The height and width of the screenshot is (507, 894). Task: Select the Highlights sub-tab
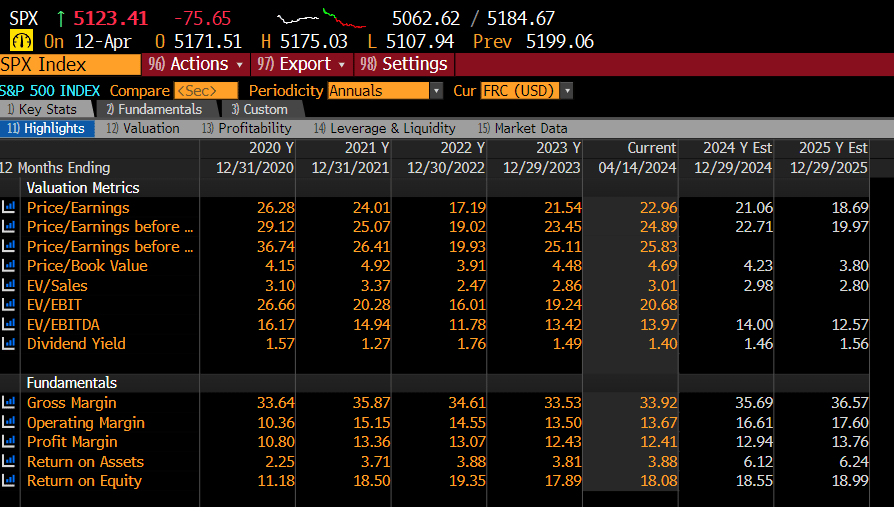pos(47,128)
